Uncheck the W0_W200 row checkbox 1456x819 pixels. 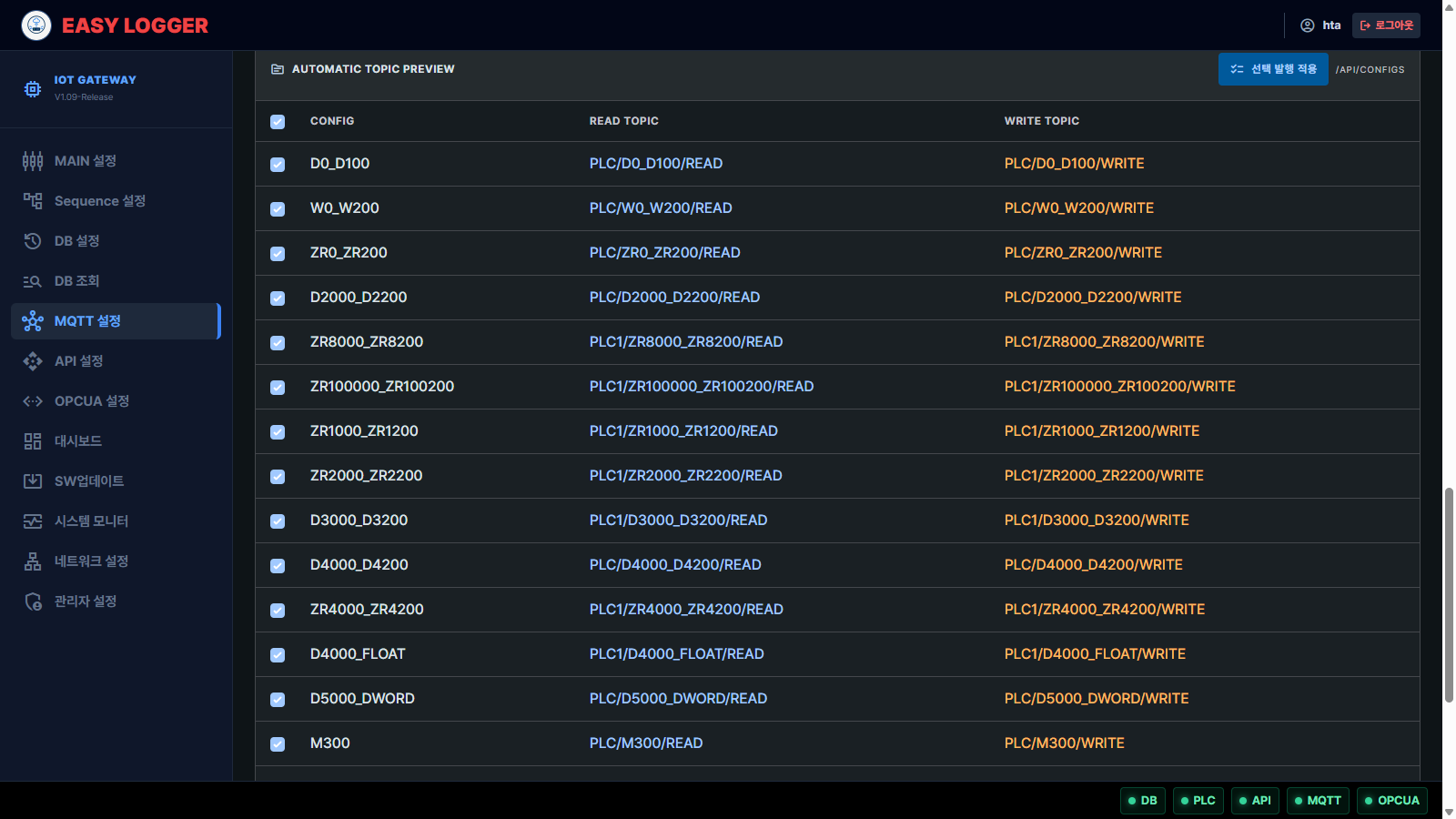(278, 209)
